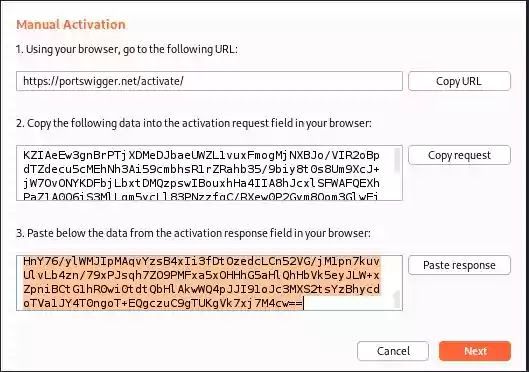Click the Copy URL button
Screen dimensions: 529x372
[x=459, y=81]
